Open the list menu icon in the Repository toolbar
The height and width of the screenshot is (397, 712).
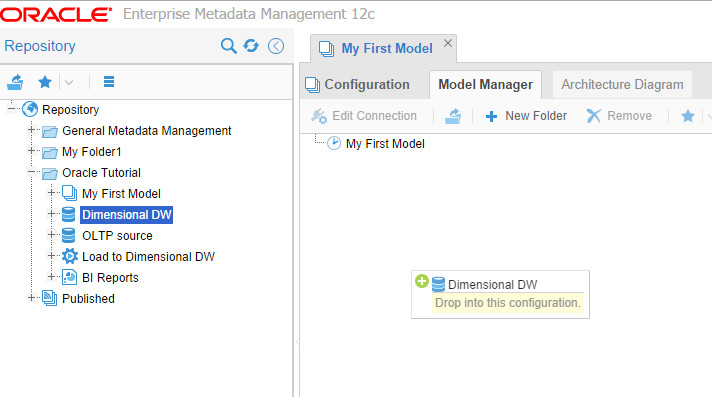(109, 82)
